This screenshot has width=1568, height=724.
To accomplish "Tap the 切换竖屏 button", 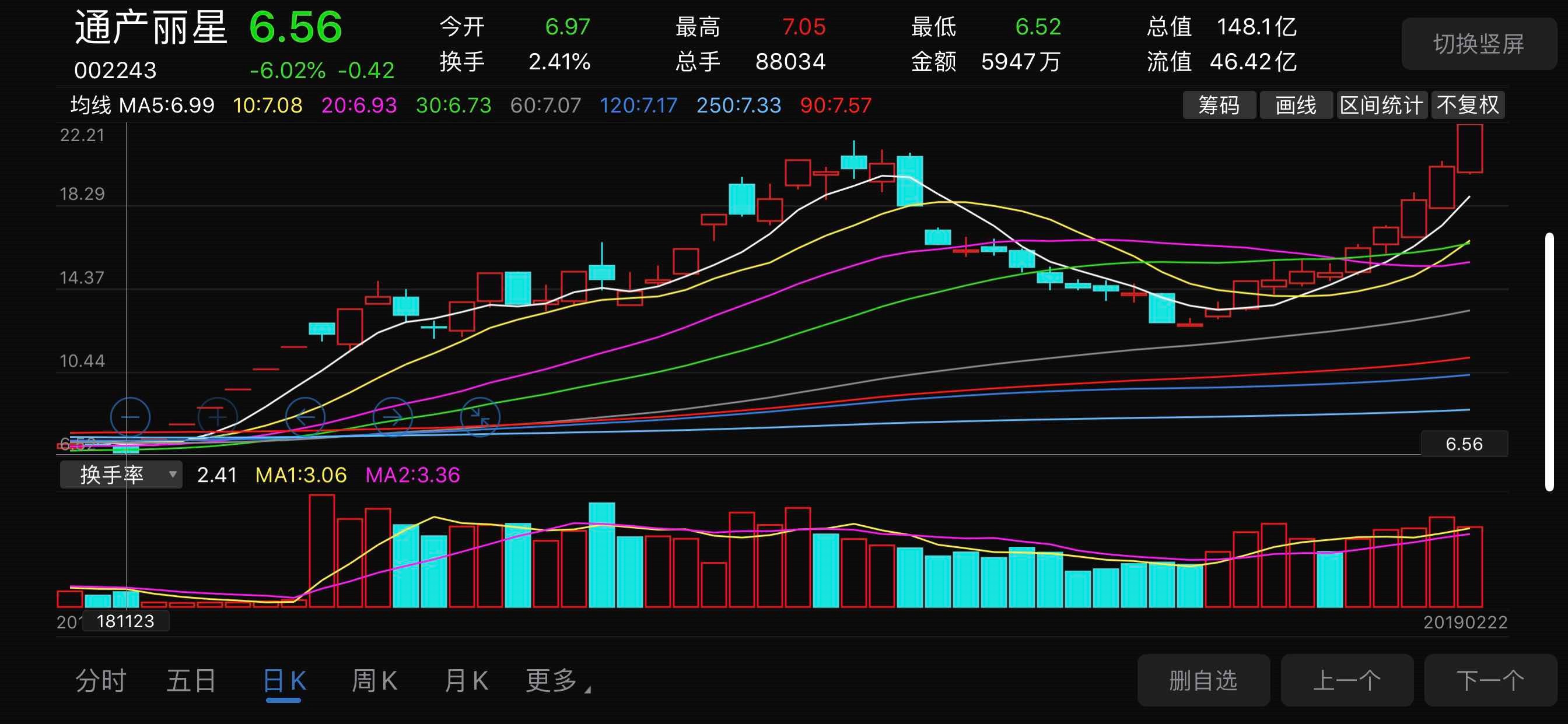I will click(1479, 44).
